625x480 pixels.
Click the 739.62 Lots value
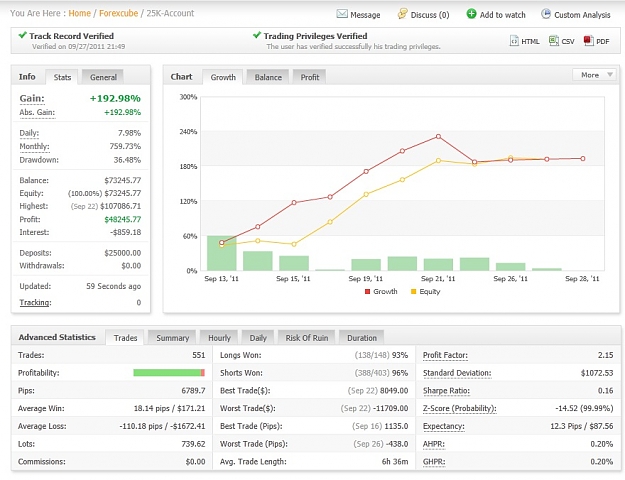click(193, 444)
